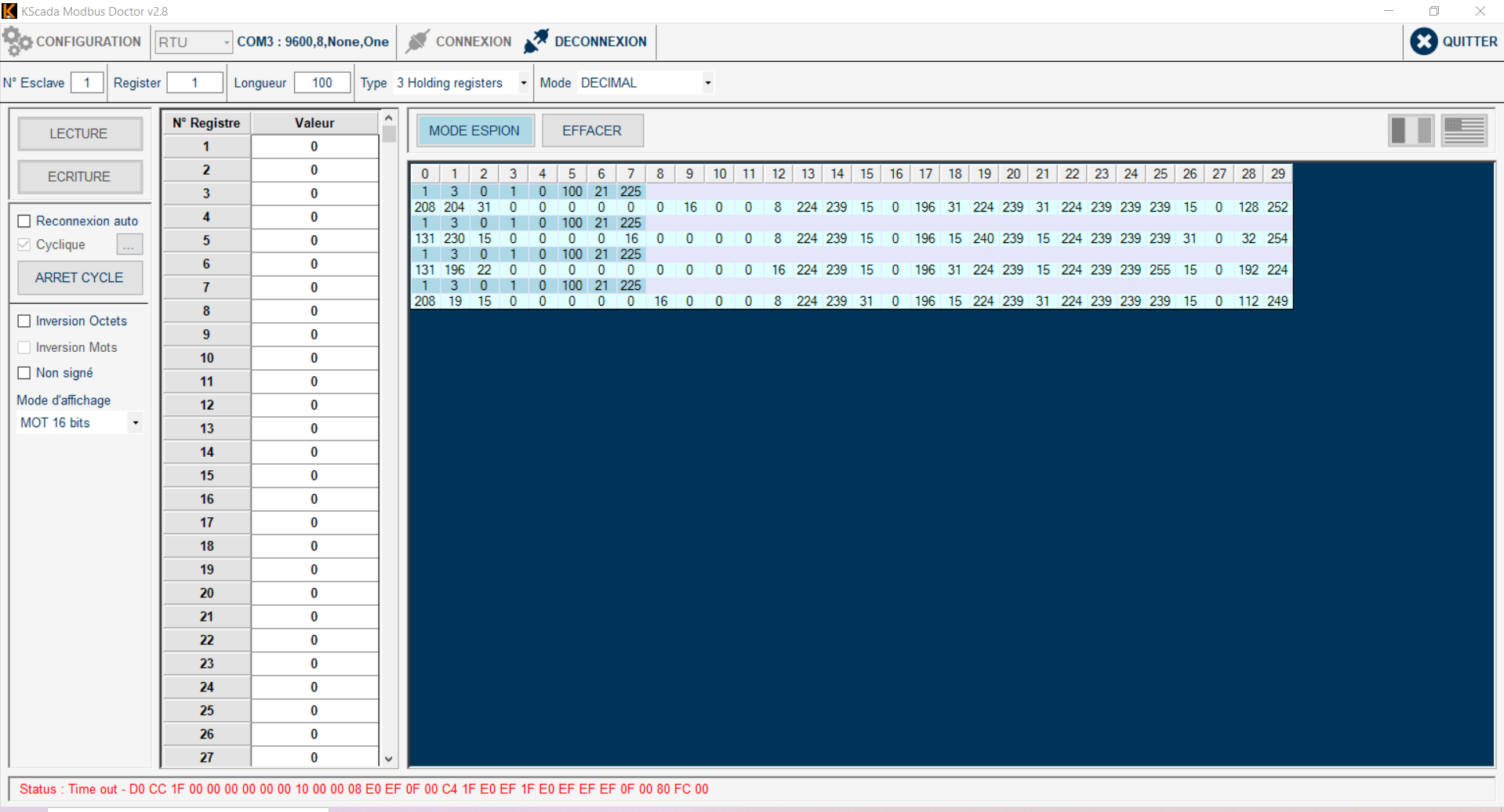The image size is (1504, 812).
Task: Click the Longueur input field
Action: tap(322, 83)
